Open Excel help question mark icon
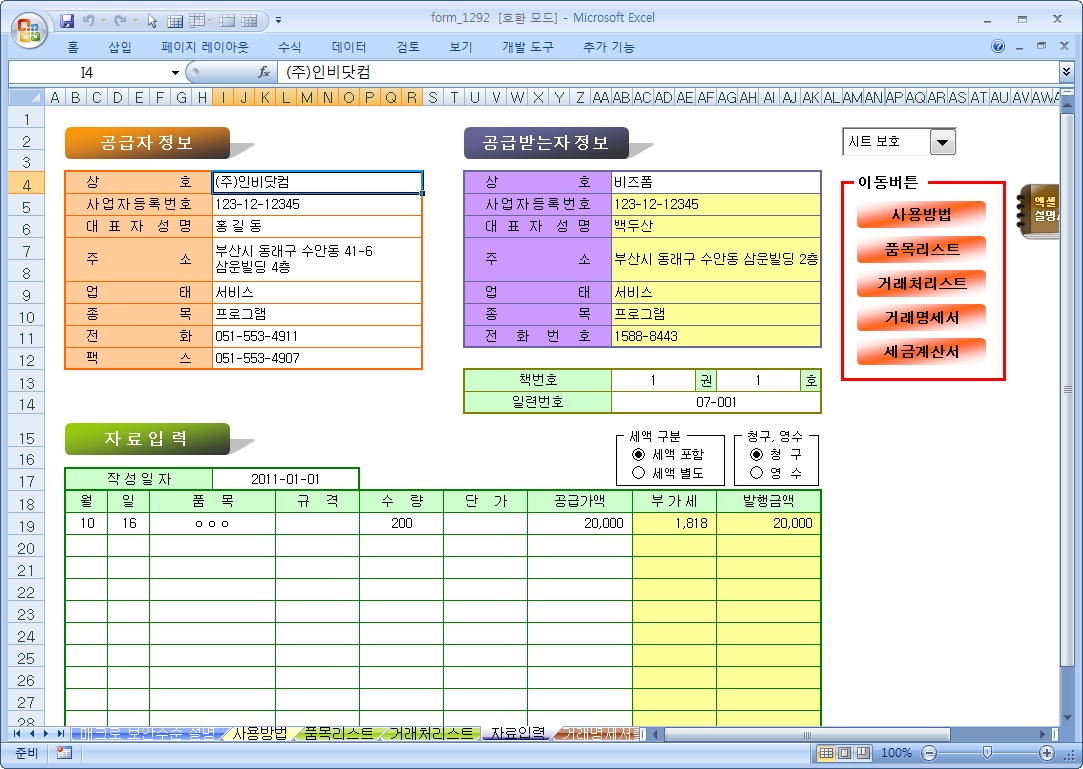The height and width of the screenshot is (769, 1083). (998, 47)
